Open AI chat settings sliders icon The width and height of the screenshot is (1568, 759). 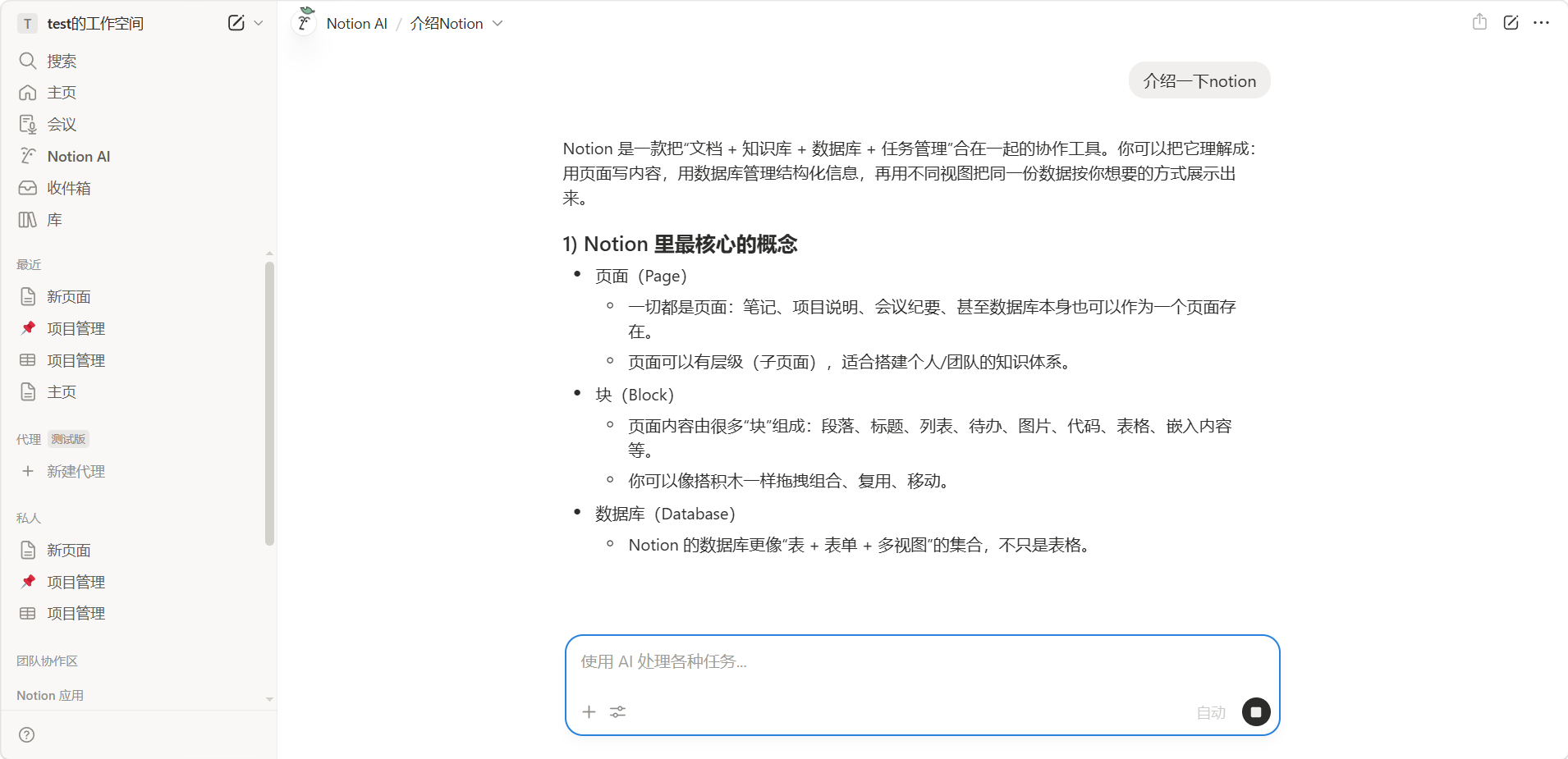618,711
